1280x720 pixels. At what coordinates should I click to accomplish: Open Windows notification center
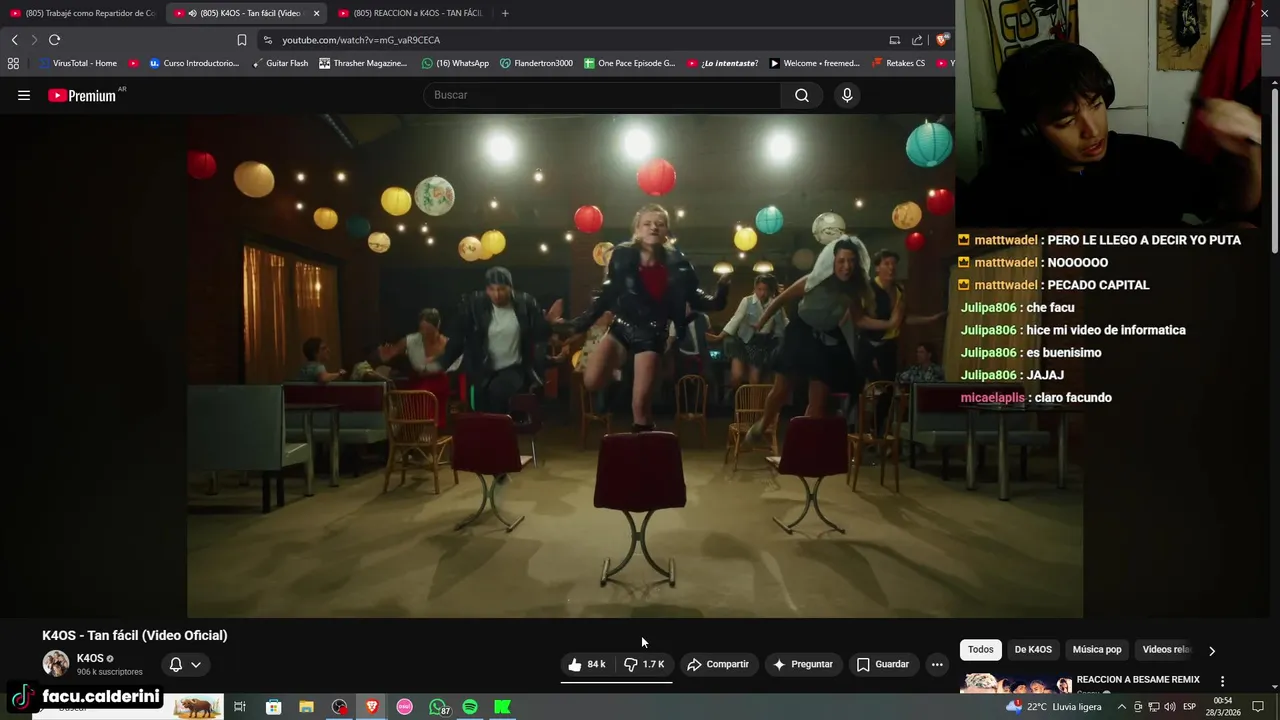point(1258,707)
